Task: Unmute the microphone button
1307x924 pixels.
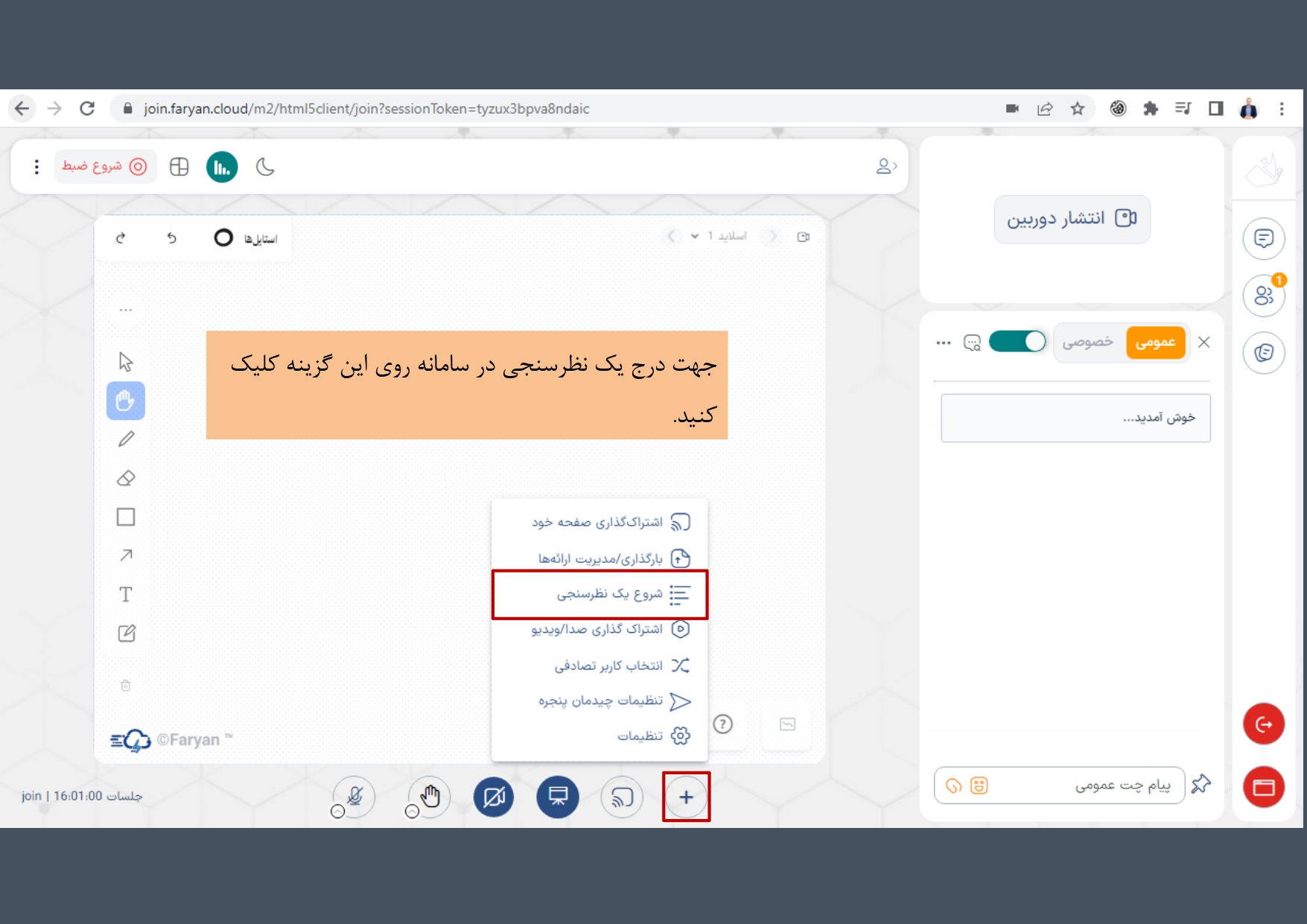Action: 354,797
